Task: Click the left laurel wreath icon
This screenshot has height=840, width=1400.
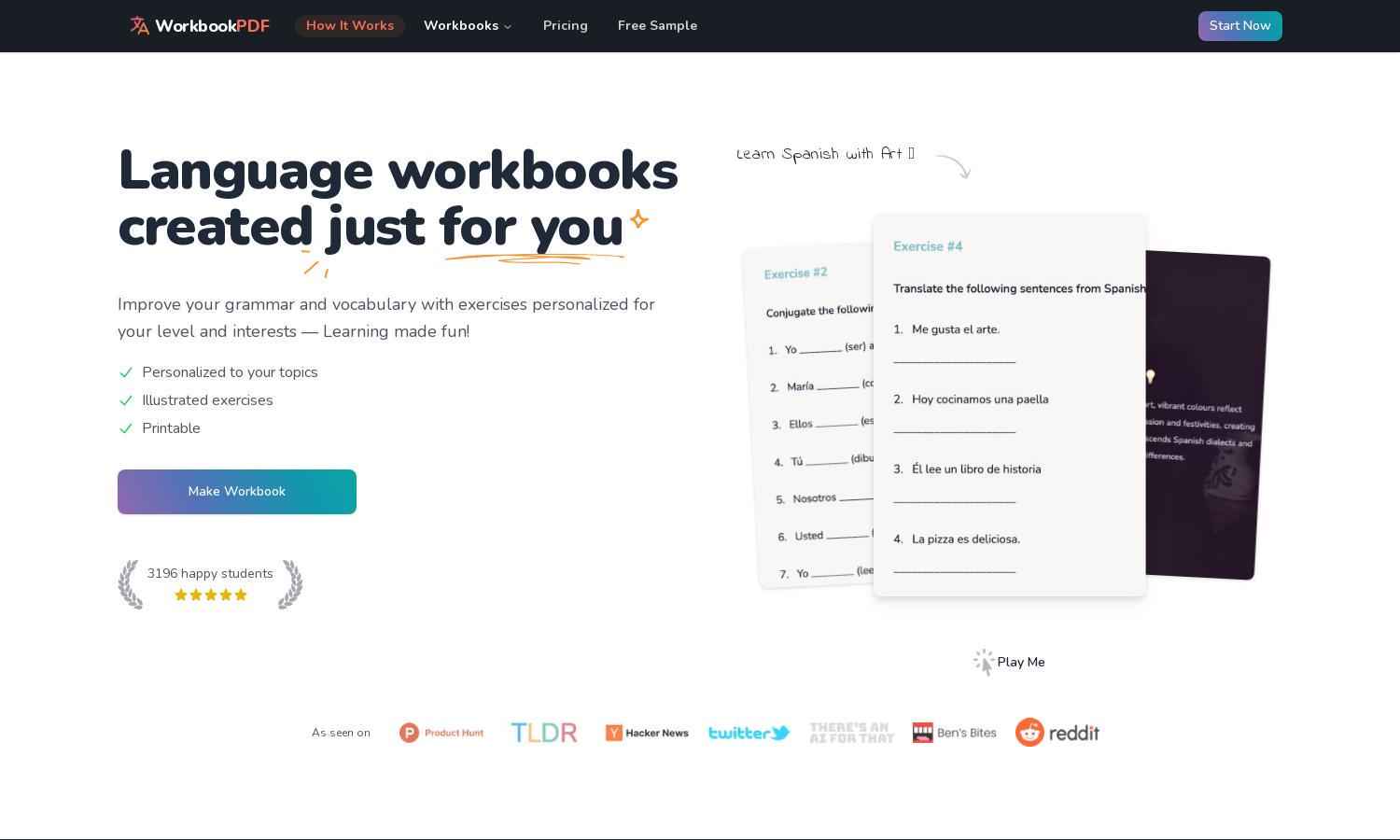Action: point(130,585)
